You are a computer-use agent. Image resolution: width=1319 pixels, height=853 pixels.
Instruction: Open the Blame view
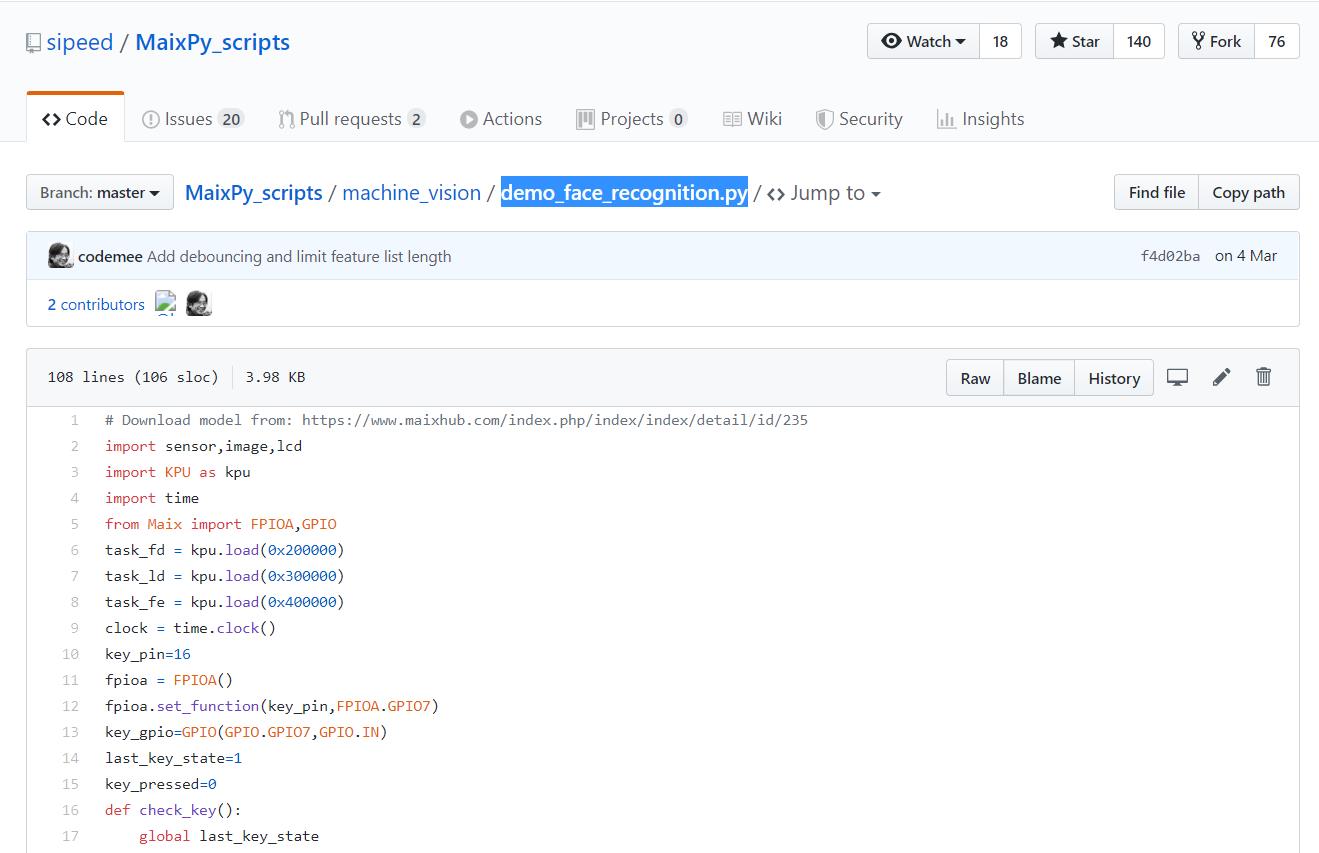pyautogui.click(x=1039, y=378)
